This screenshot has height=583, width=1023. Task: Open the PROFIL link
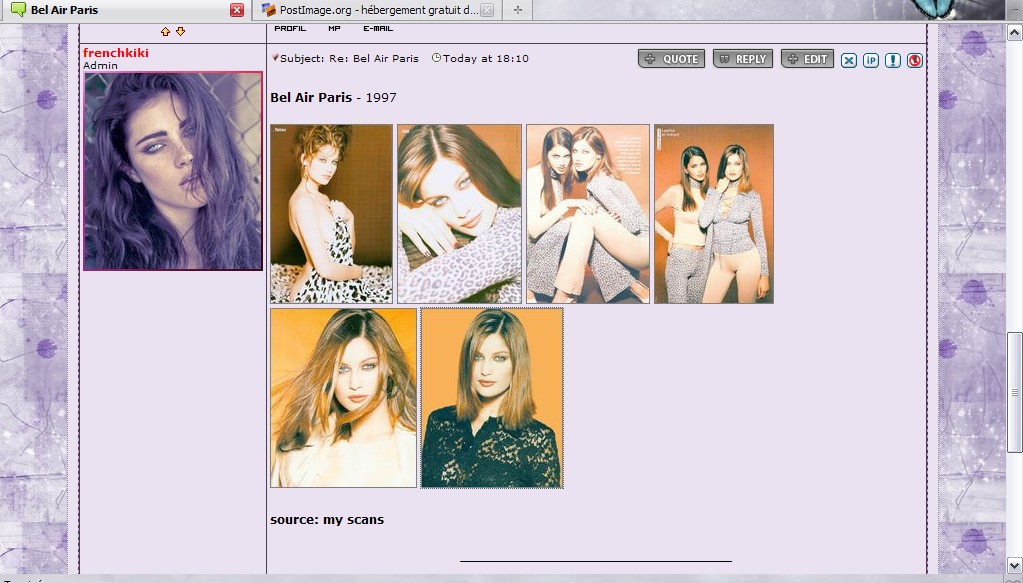coord(290,28)
